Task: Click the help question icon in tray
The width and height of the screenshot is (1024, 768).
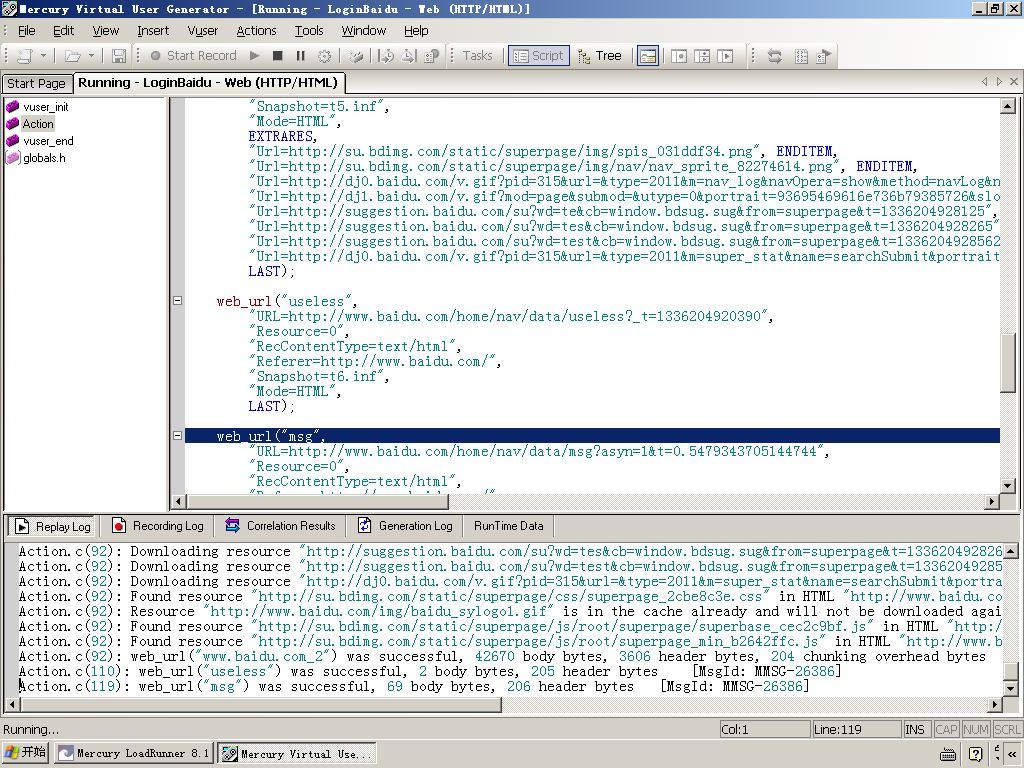Action: (x=975, y=754)
